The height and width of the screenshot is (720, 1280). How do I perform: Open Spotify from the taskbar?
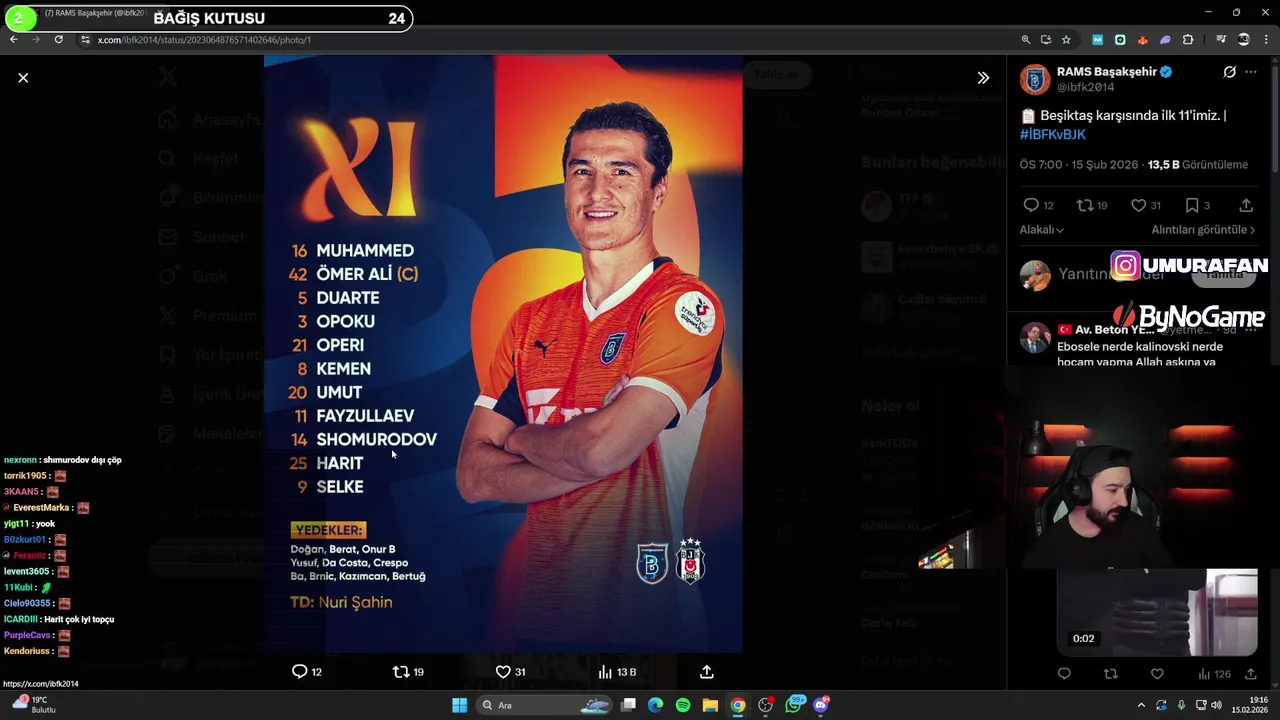(683, 705)
